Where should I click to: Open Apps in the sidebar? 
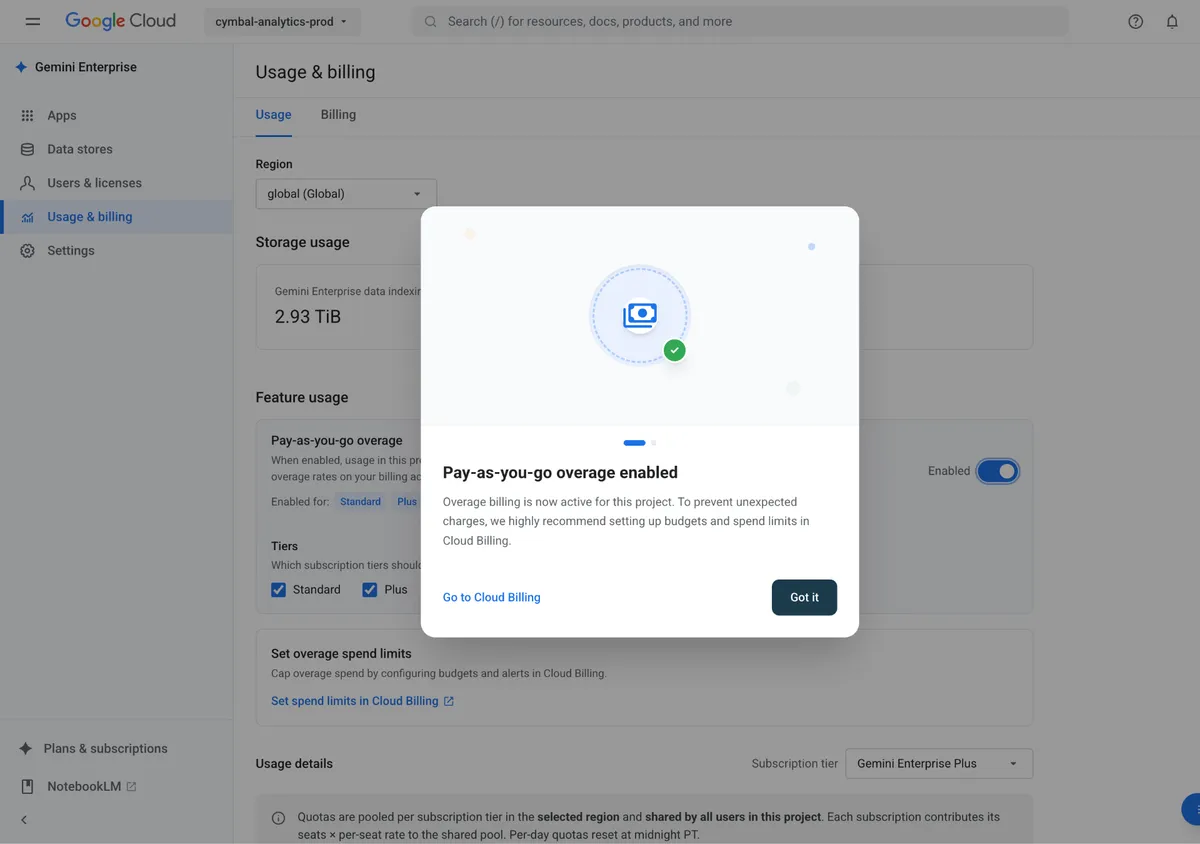[x=116, y=115]
